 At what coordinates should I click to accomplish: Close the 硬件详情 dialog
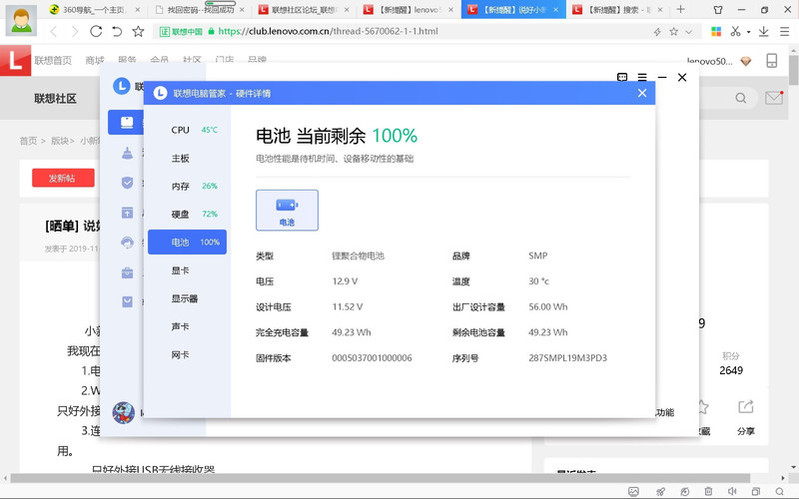642,93
